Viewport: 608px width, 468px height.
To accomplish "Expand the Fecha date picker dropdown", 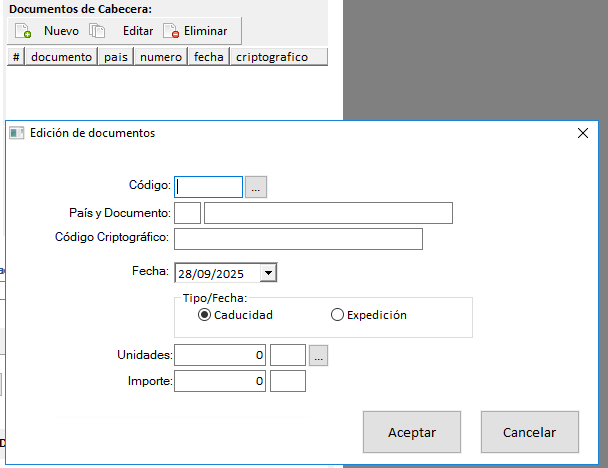I will tap(268, 272).
